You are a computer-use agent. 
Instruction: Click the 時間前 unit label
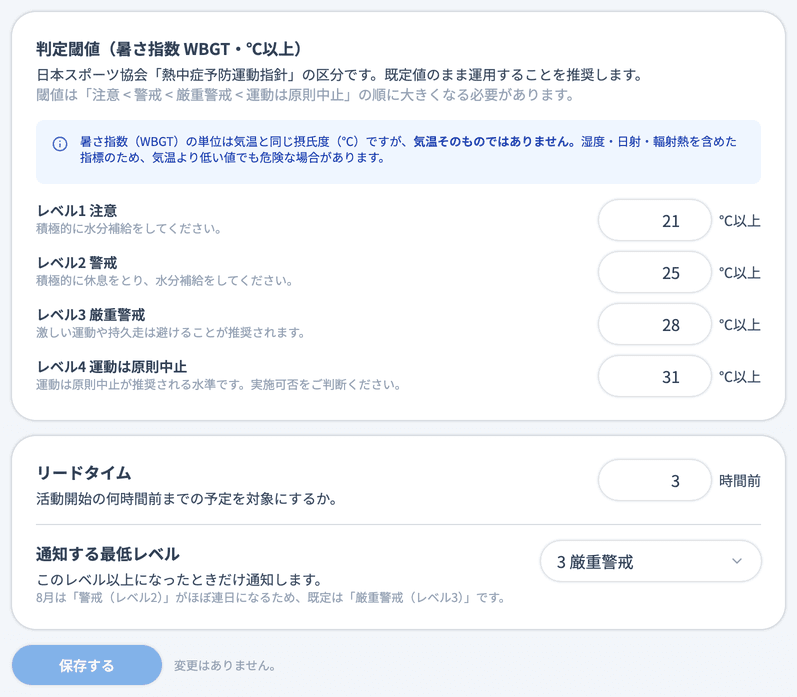click(740, 480)
